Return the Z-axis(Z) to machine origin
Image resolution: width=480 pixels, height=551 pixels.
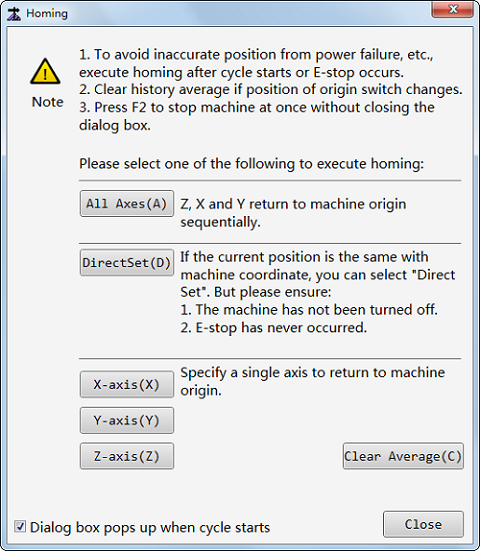point(127,456)
